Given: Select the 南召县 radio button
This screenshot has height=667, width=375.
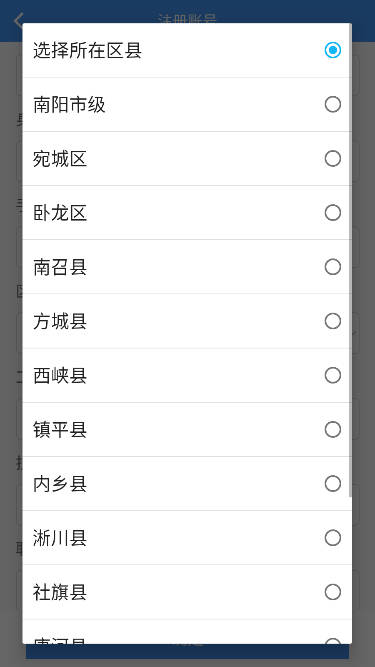Looking at the screenshot, I should (x=332, y=267).
